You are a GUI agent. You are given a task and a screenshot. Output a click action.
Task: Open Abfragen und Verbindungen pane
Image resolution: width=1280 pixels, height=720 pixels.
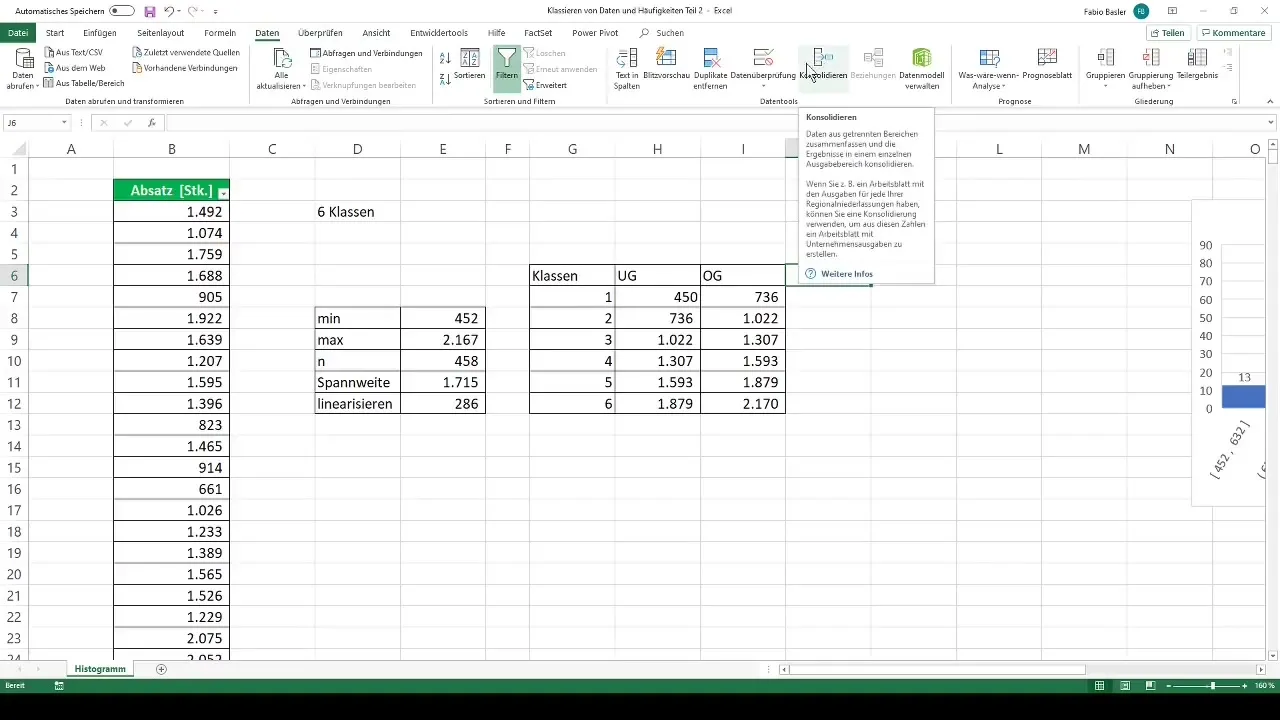coord(366,53)
